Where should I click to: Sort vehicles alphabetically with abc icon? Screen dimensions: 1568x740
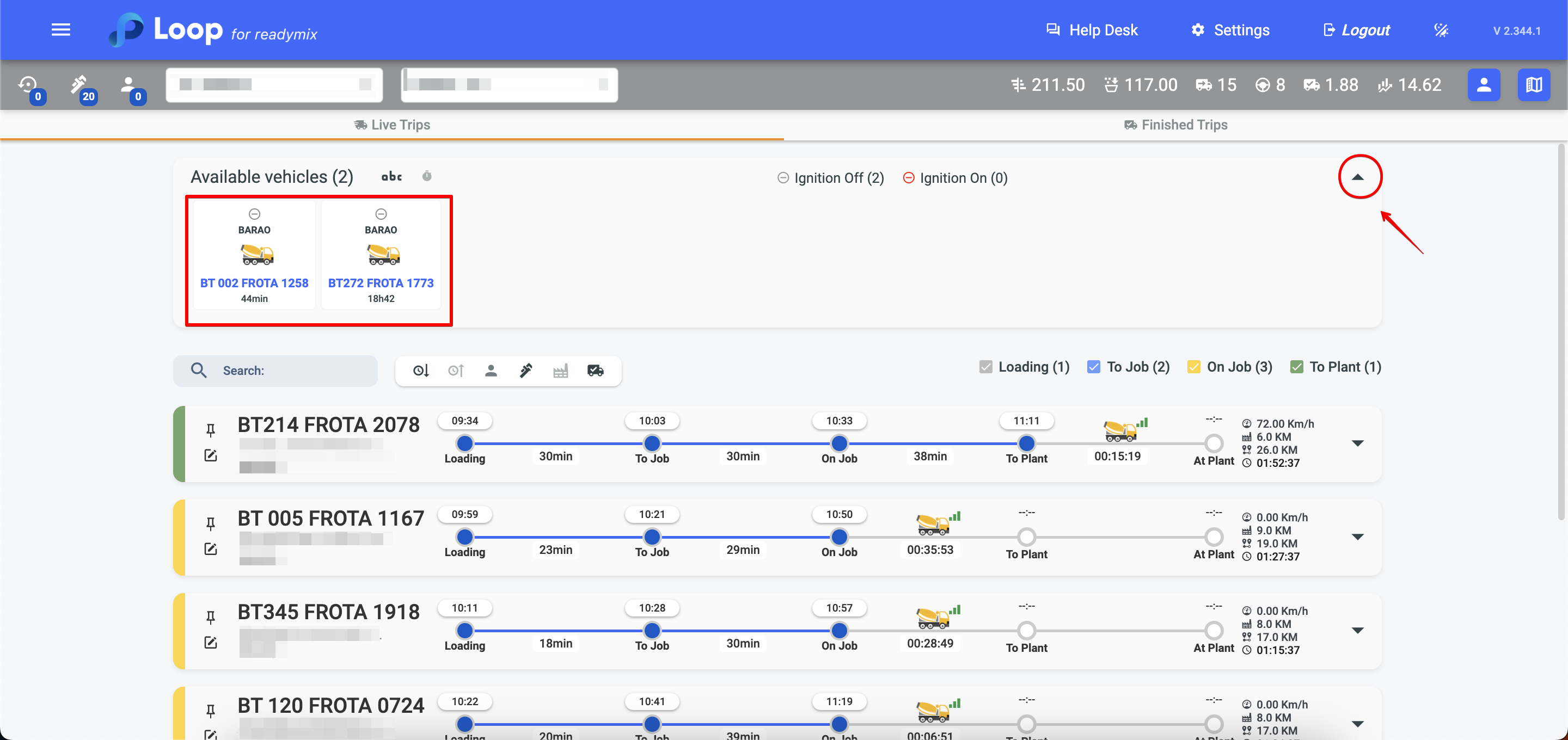[391, 176]
